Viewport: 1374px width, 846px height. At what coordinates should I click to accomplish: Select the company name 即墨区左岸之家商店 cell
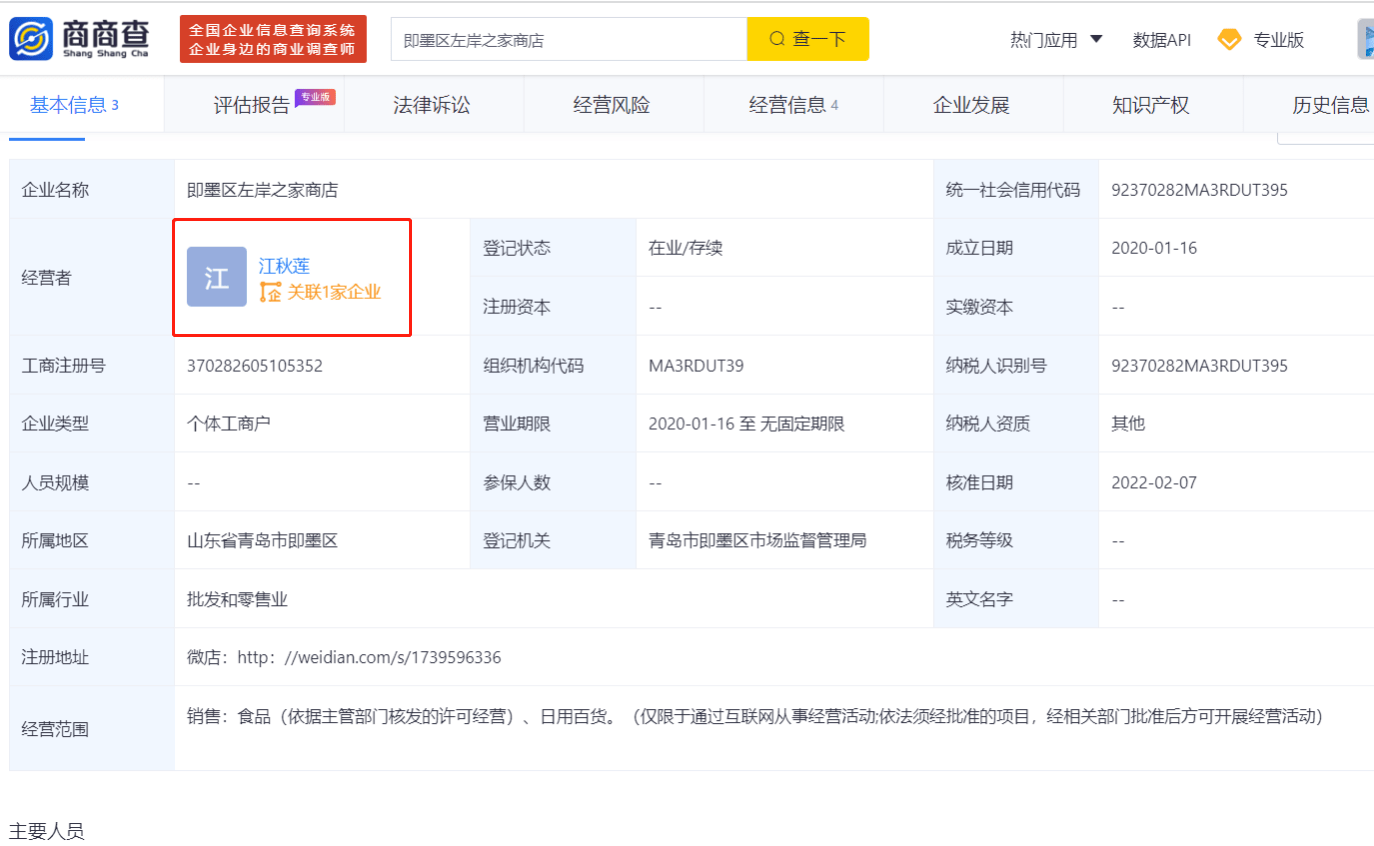tap(553, 189)
